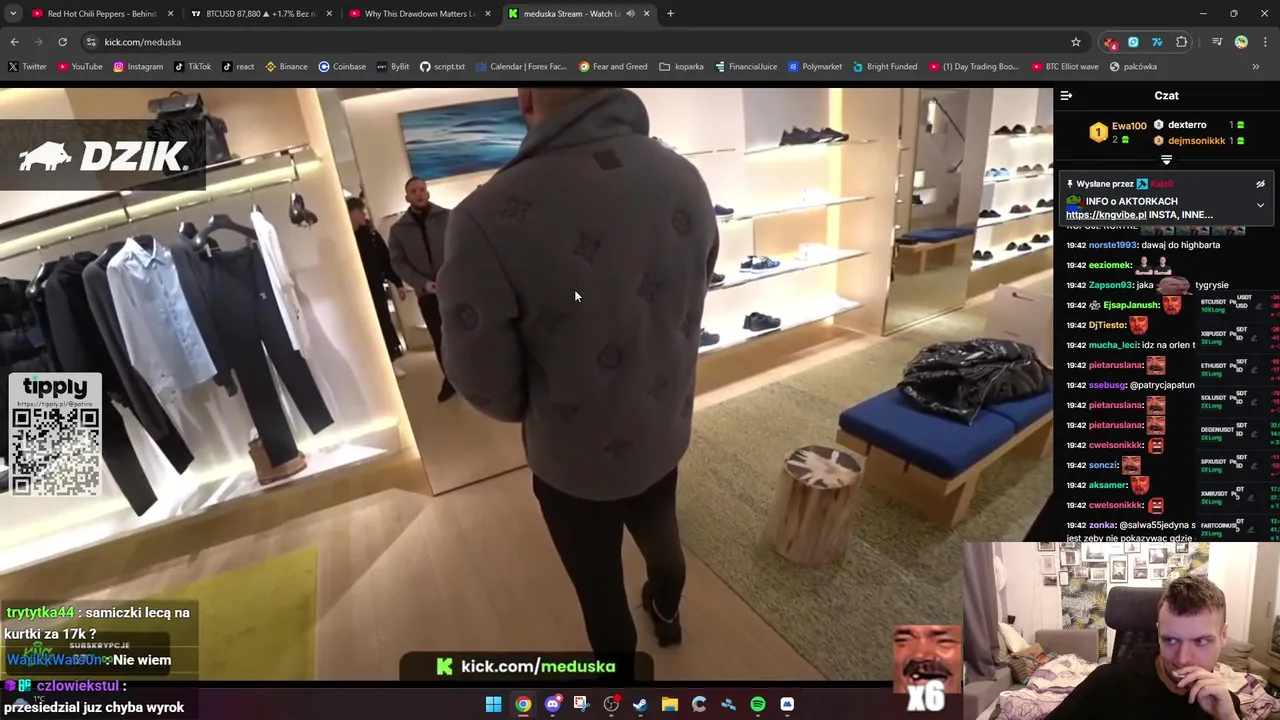Close the BTCUSD tab
The height and width of the screenshot is (720, 1280).
(x=329, y=14)
